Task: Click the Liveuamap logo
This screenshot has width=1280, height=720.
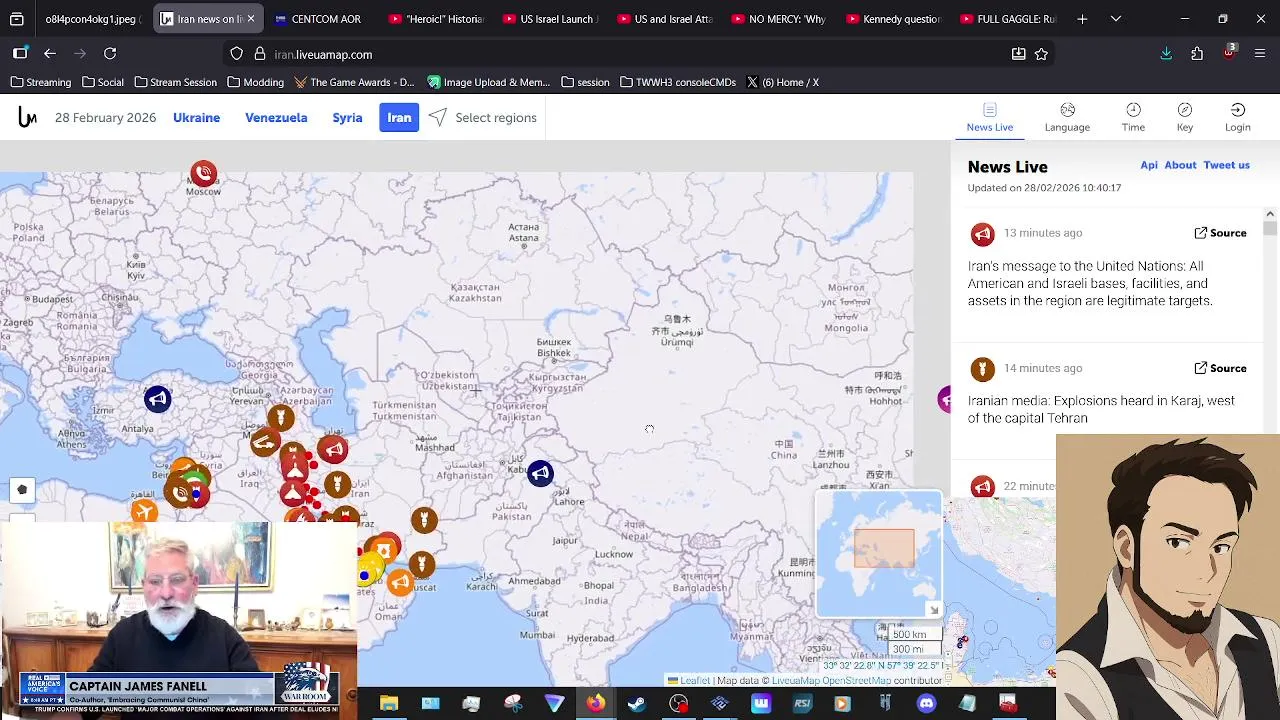Action: 27,118
